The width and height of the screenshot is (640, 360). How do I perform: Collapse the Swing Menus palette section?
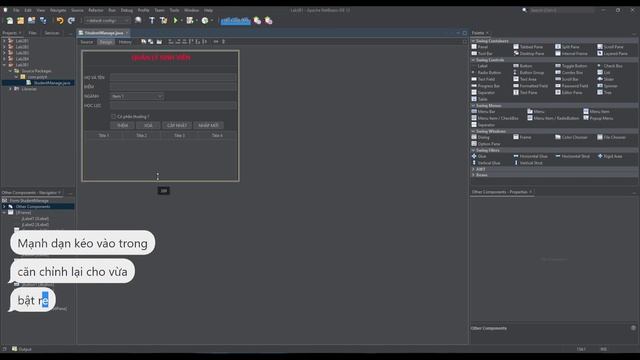click(473, 105)
